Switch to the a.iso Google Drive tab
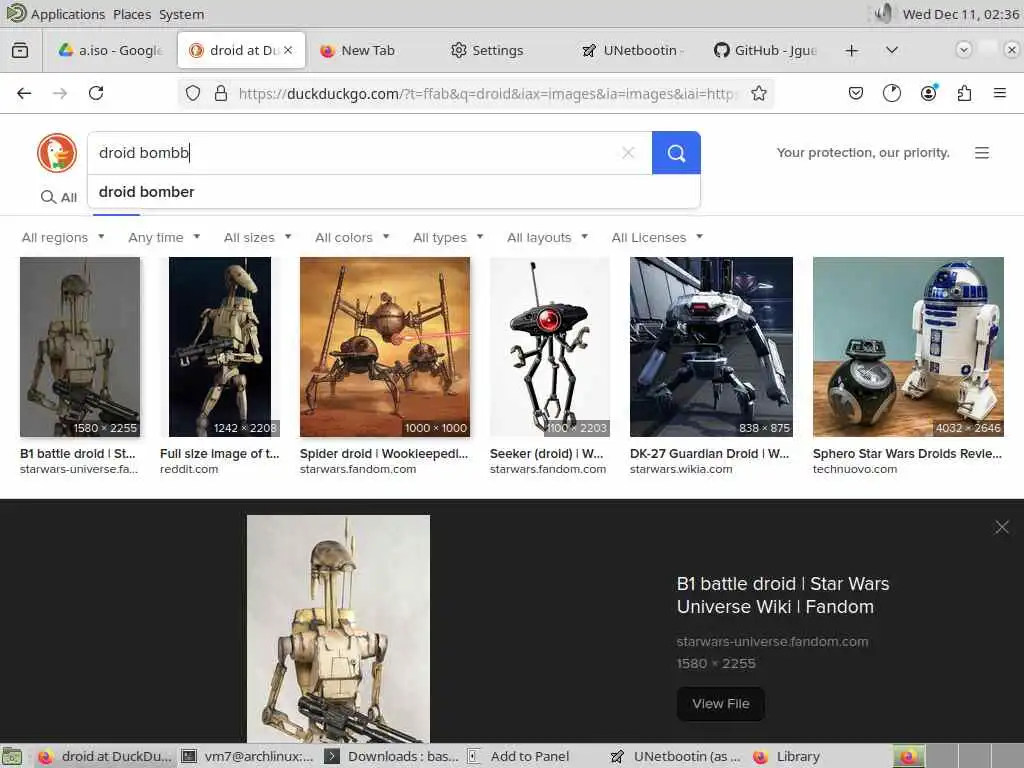The width and height of the screenshot is (1024, 768). [x=110, y=50]
